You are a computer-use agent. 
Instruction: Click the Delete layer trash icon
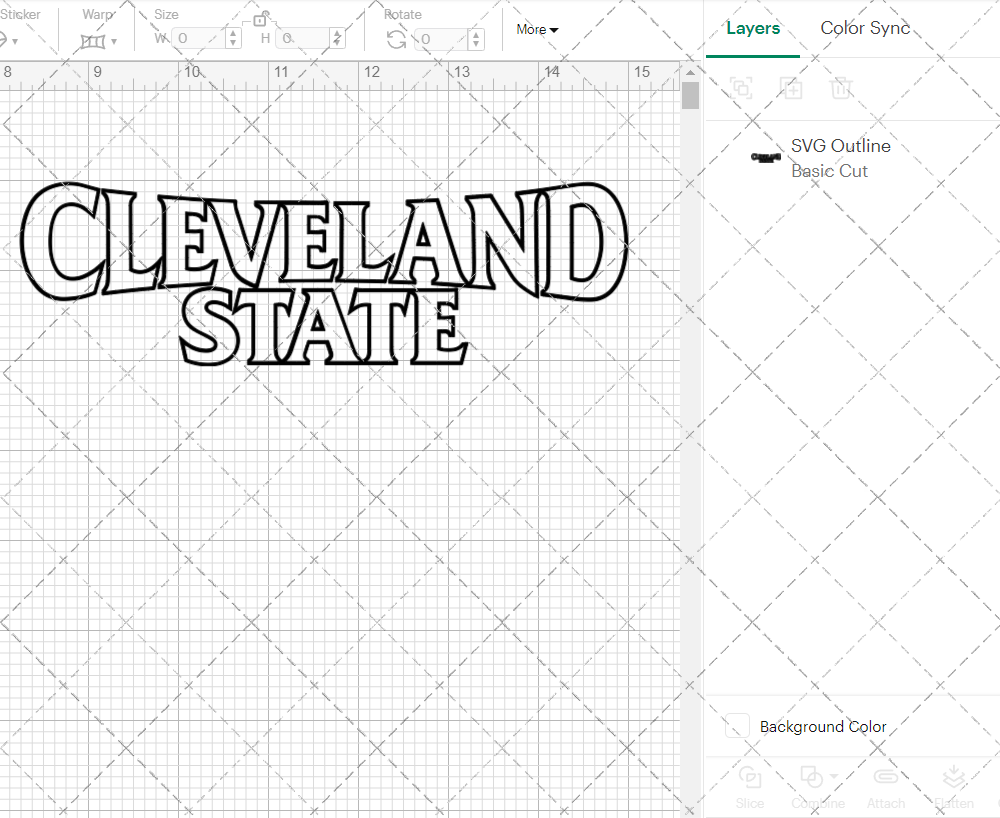pyautogui.click(x=842, y=88)
